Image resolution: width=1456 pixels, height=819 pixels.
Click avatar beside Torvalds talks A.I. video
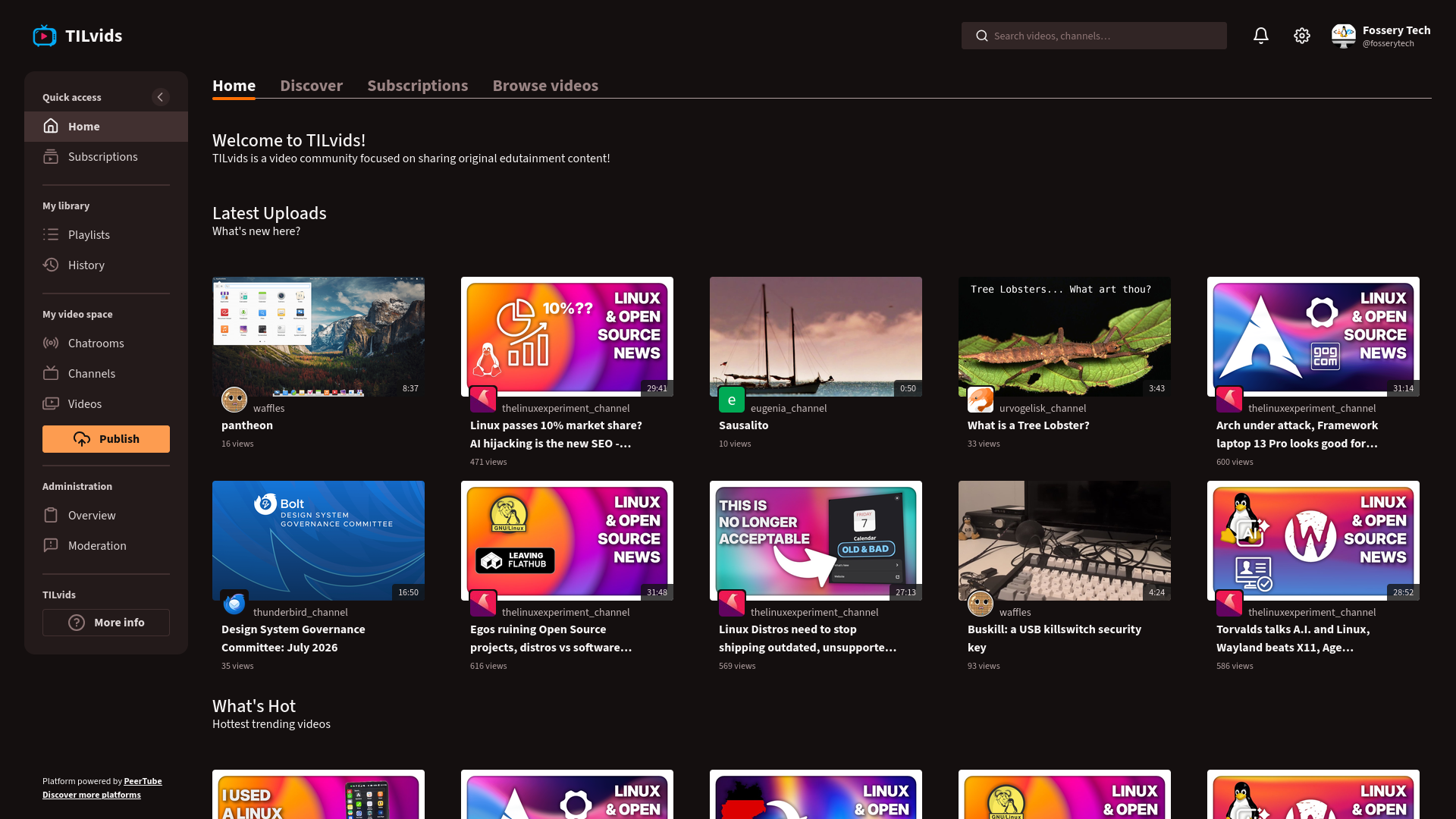pos(1229,604)
